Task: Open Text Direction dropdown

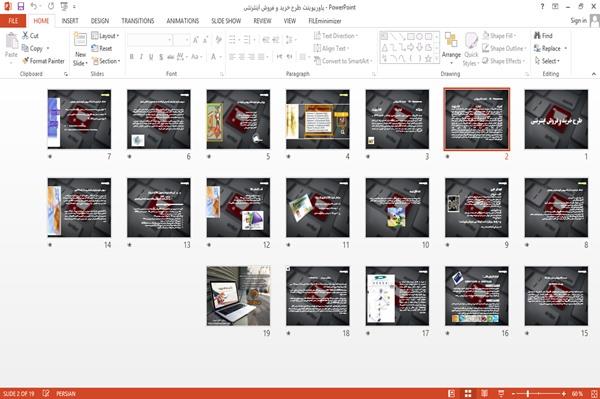Action: (336, 36)
